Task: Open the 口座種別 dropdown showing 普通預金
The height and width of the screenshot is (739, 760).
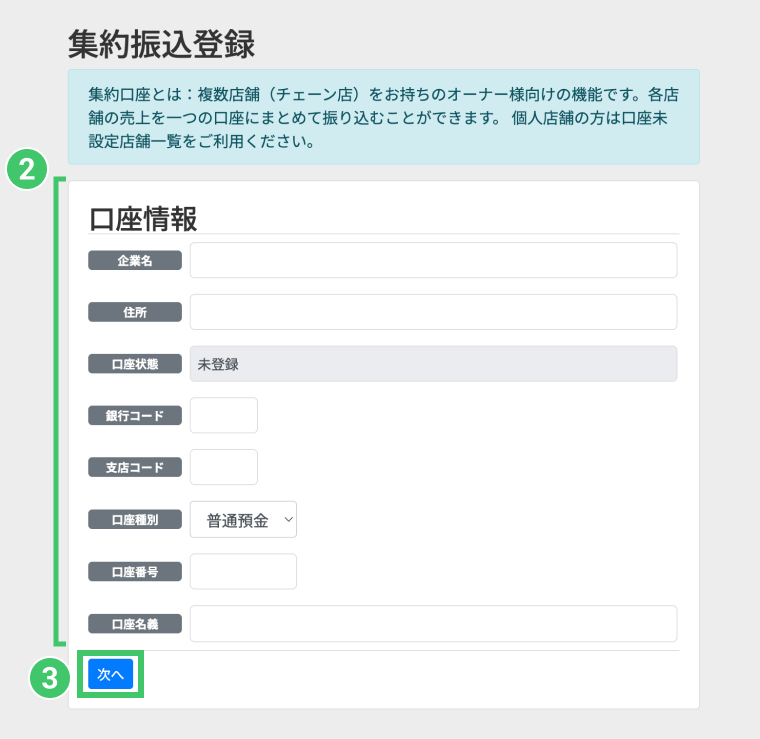Action: click(x=243, y=519)
